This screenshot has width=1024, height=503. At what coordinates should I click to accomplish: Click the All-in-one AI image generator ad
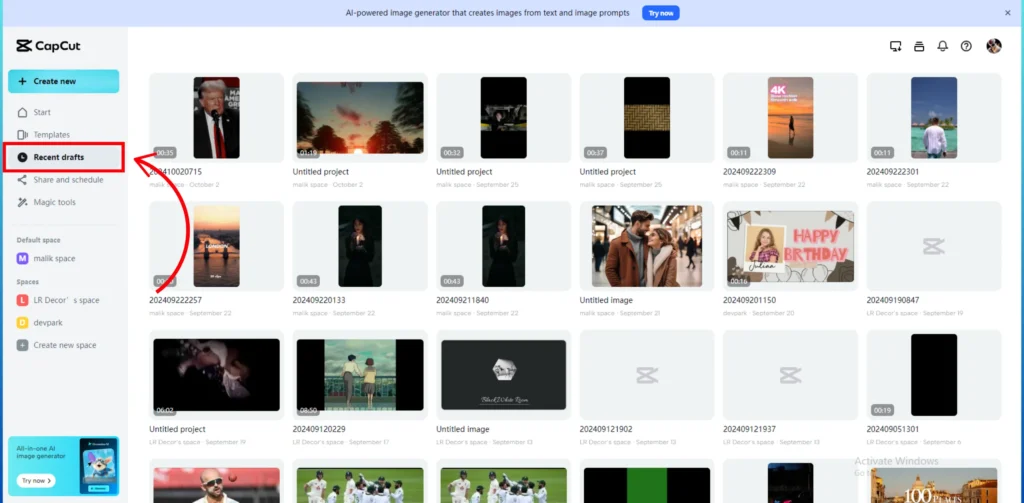[x=63, y=465]
